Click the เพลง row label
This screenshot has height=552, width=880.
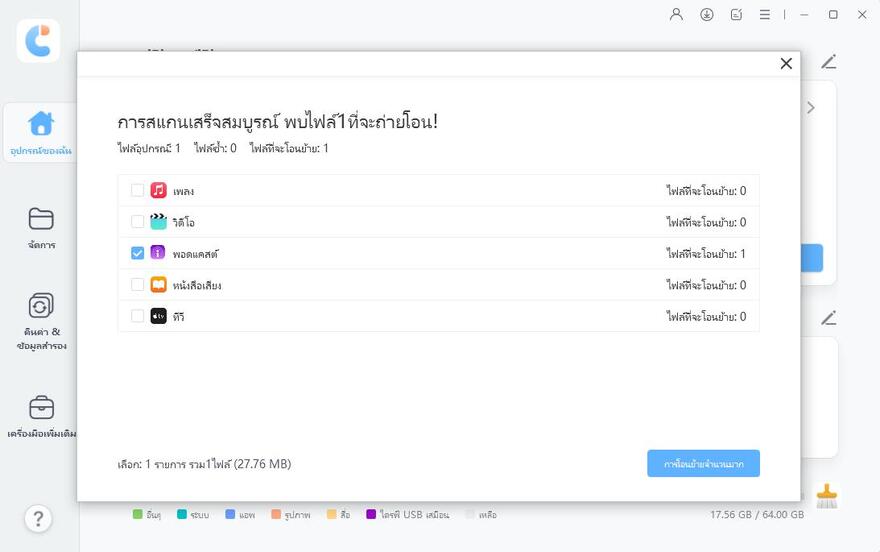click(x=183, y=192)
